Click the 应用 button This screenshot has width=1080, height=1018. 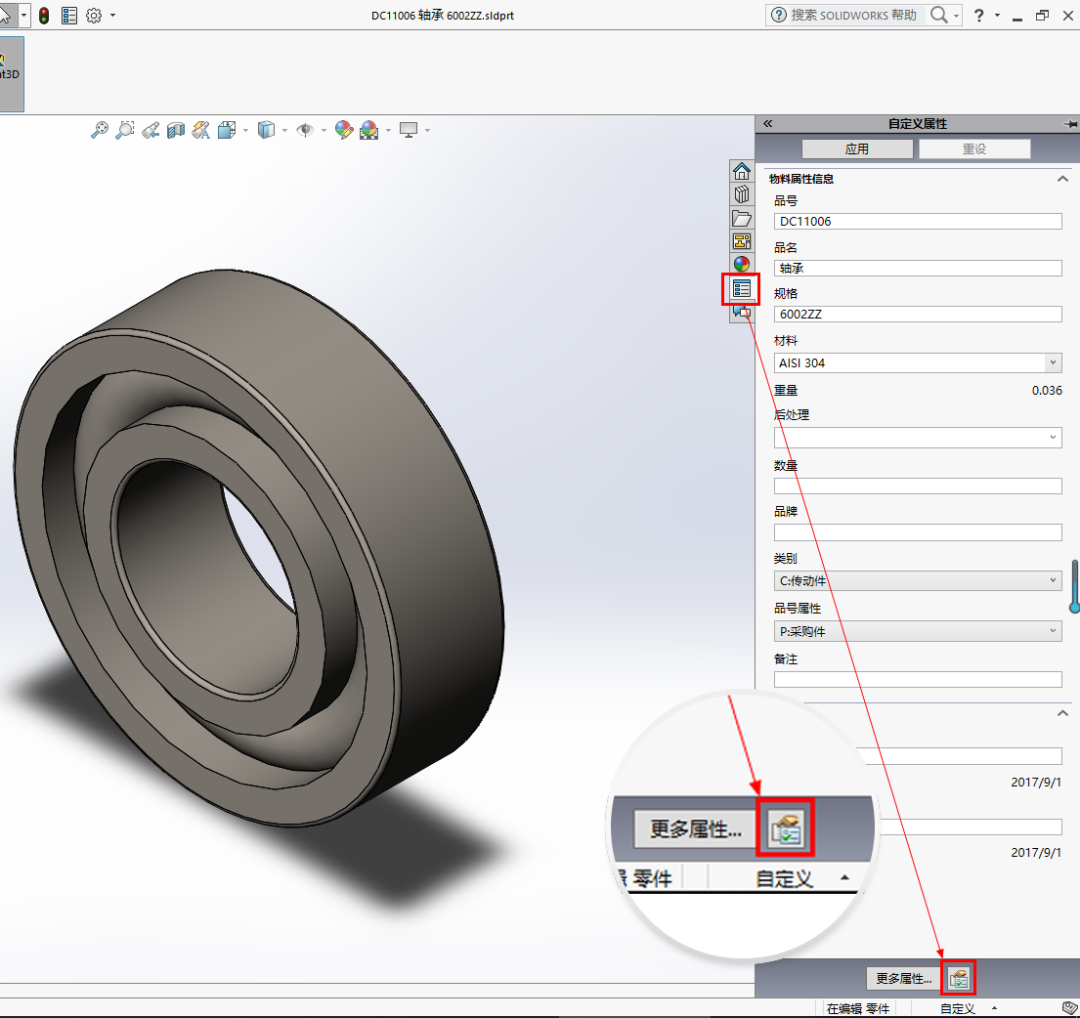[857, 149]
